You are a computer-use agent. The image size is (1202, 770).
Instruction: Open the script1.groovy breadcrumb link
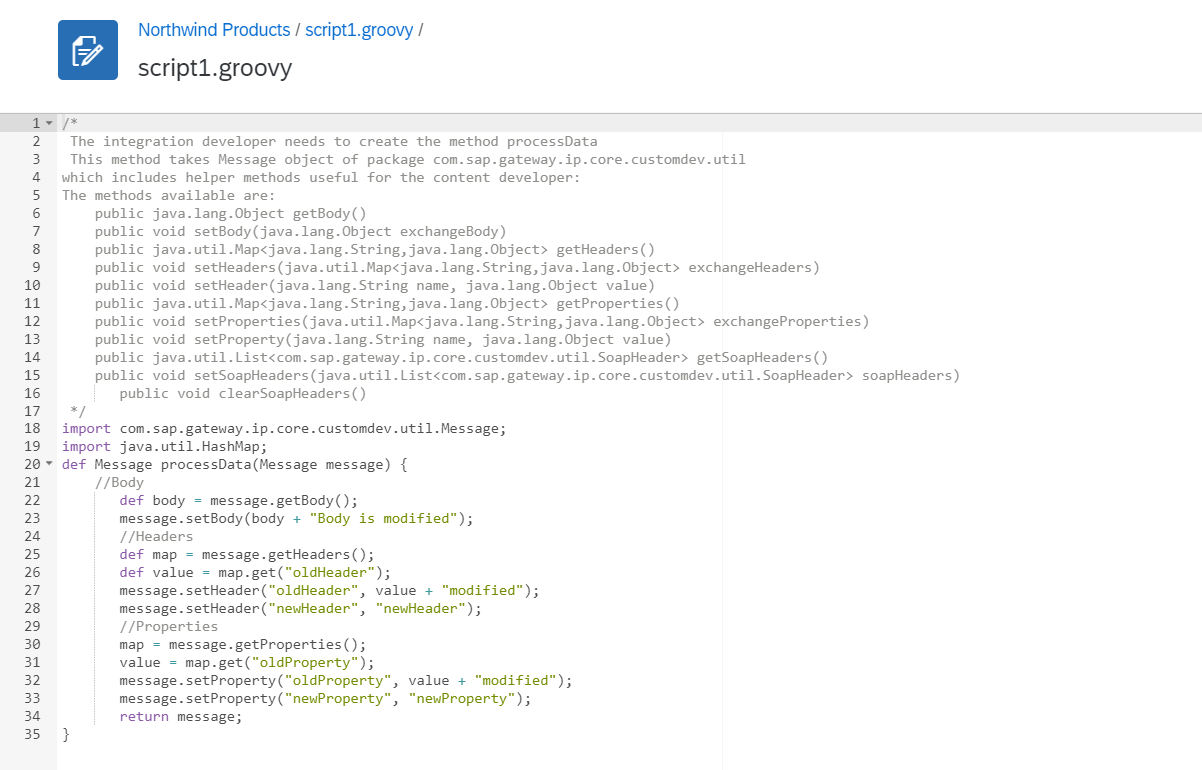point(359,30)
